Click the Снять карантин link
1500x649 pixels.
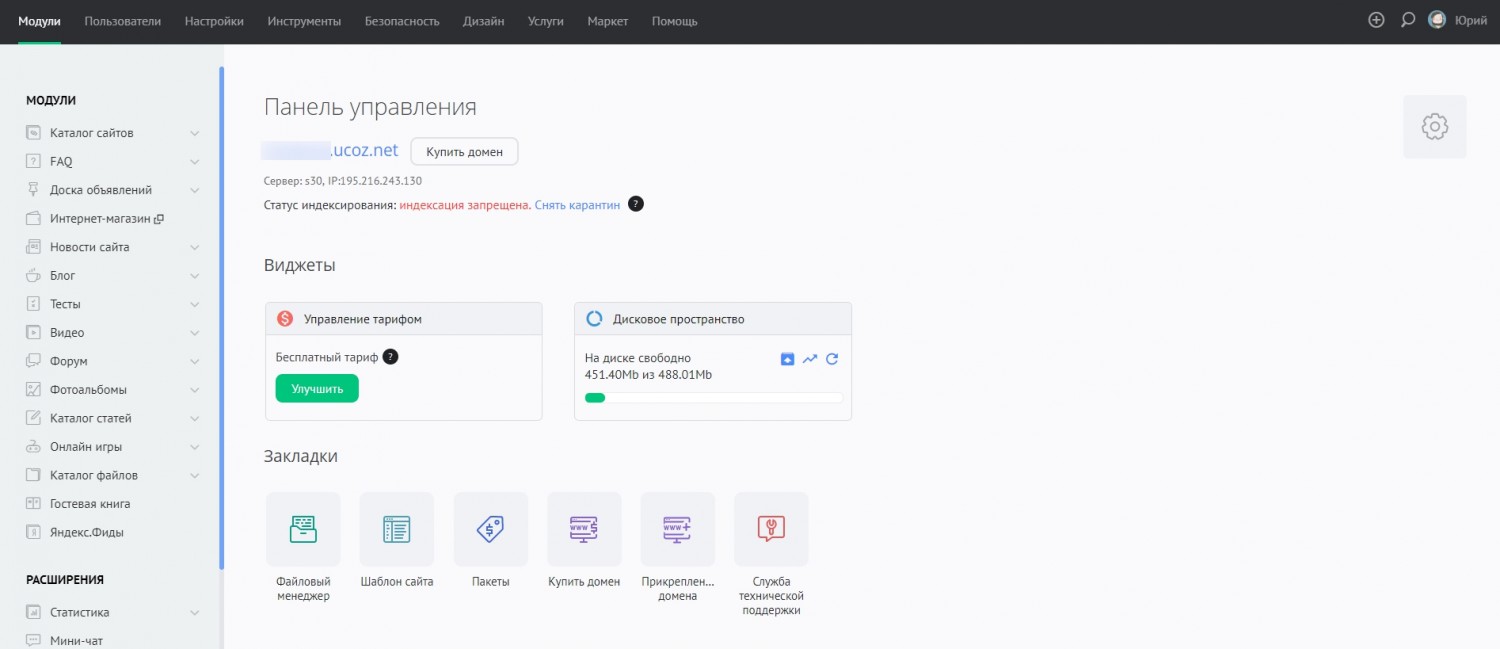(x=577, y=205)
